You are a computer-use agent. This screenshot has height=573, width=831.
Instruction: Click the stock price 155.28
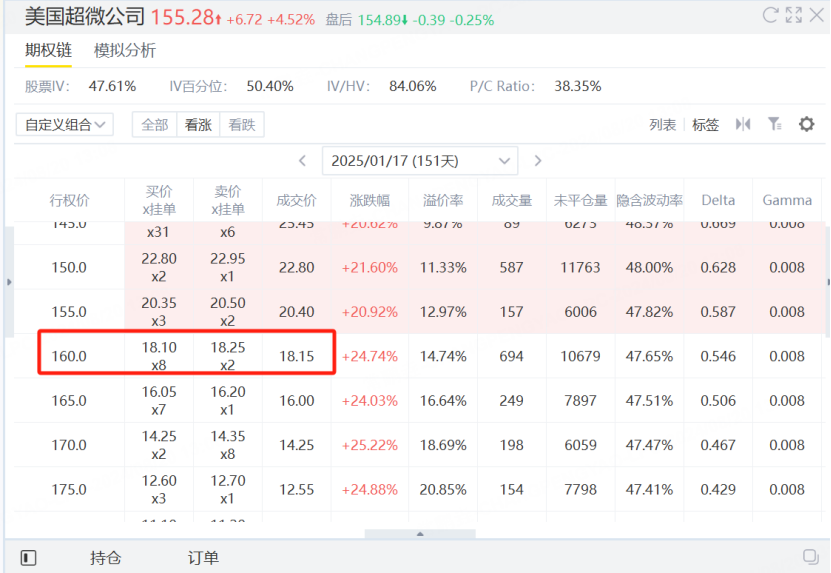click(182, 17)
